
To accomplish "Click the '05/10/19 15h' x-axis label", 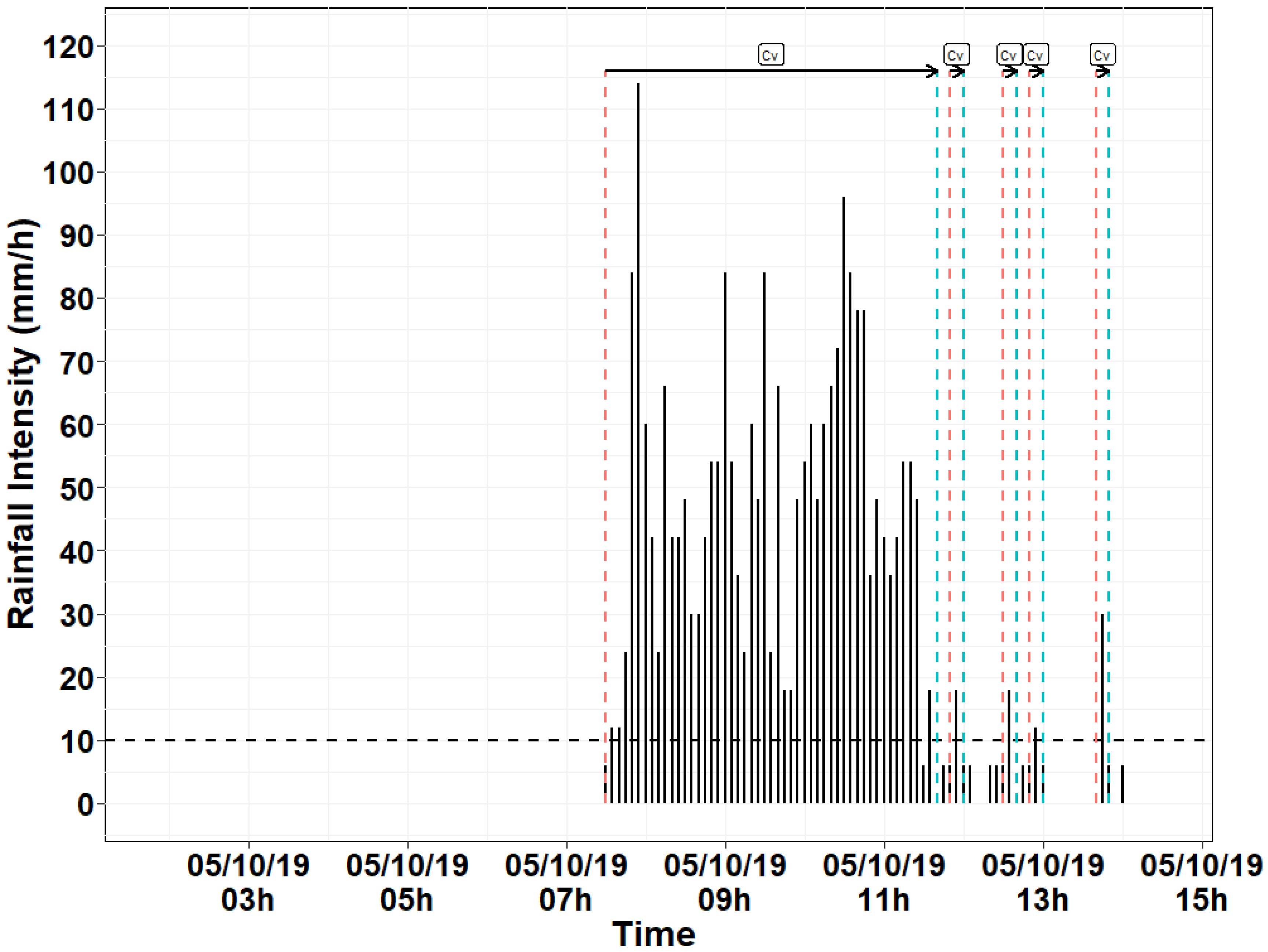I will click(1202, 883).
